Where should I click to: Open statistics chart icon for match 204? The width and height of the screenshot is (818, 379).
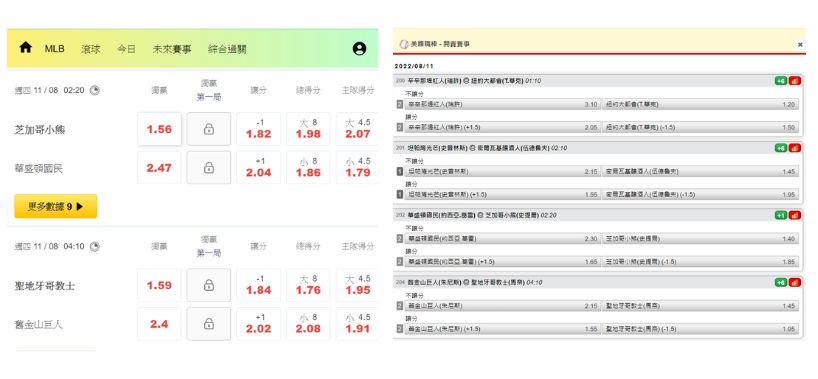click(795, 282)
